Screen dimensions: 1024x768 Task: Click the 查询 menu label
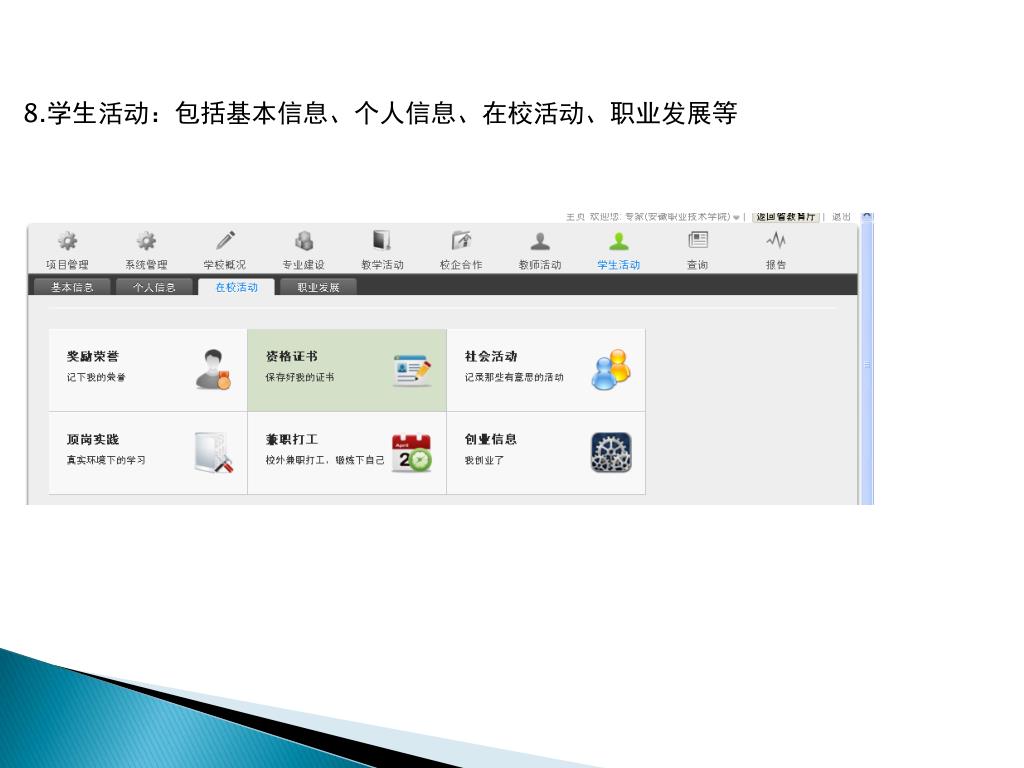[697, 264]
